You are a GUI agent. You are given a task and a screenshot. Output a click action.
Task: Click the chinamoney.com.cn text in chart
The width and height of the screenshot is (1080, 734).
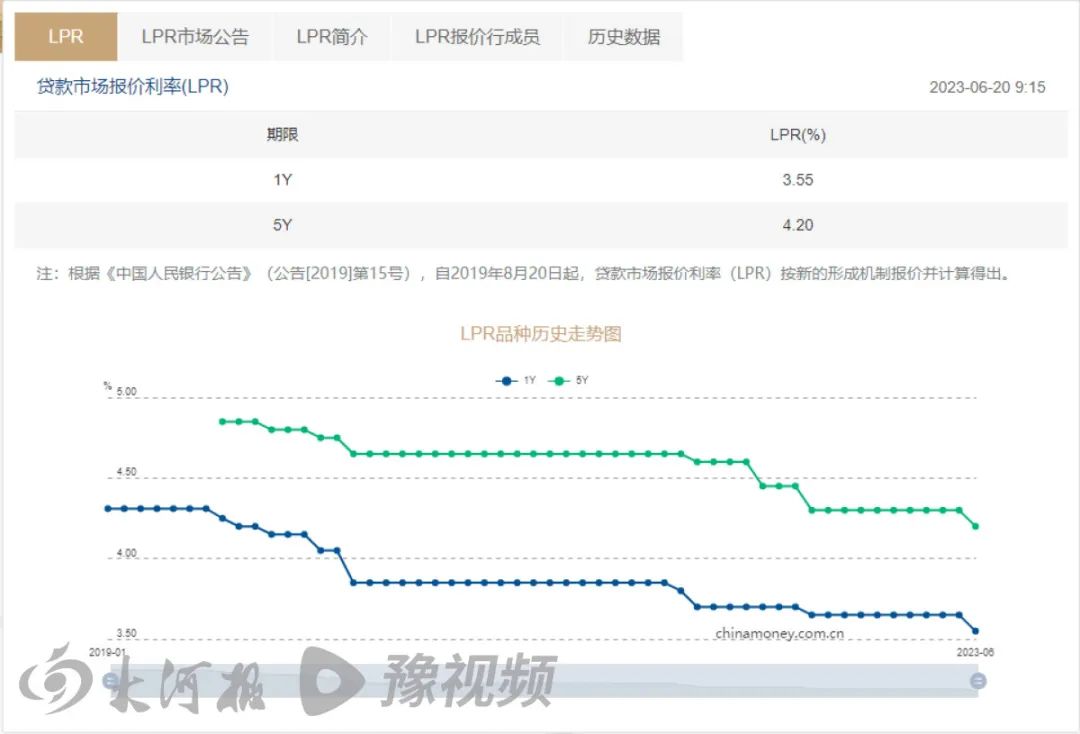[779, 633]
